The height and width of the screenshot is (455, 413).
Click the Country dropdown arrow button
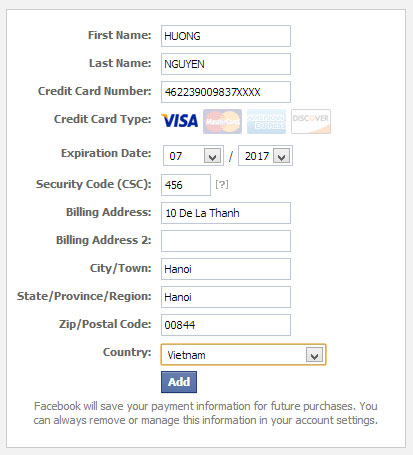pos(314,355)
